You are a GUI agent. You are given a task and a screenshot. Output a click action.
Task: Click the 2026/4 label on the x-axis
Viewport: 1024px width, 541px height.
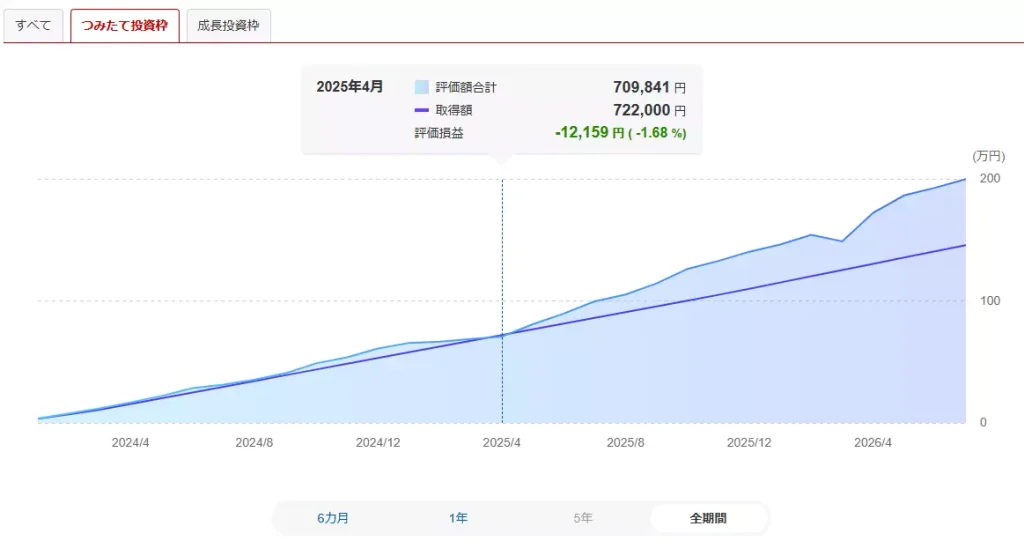[873, 442]
